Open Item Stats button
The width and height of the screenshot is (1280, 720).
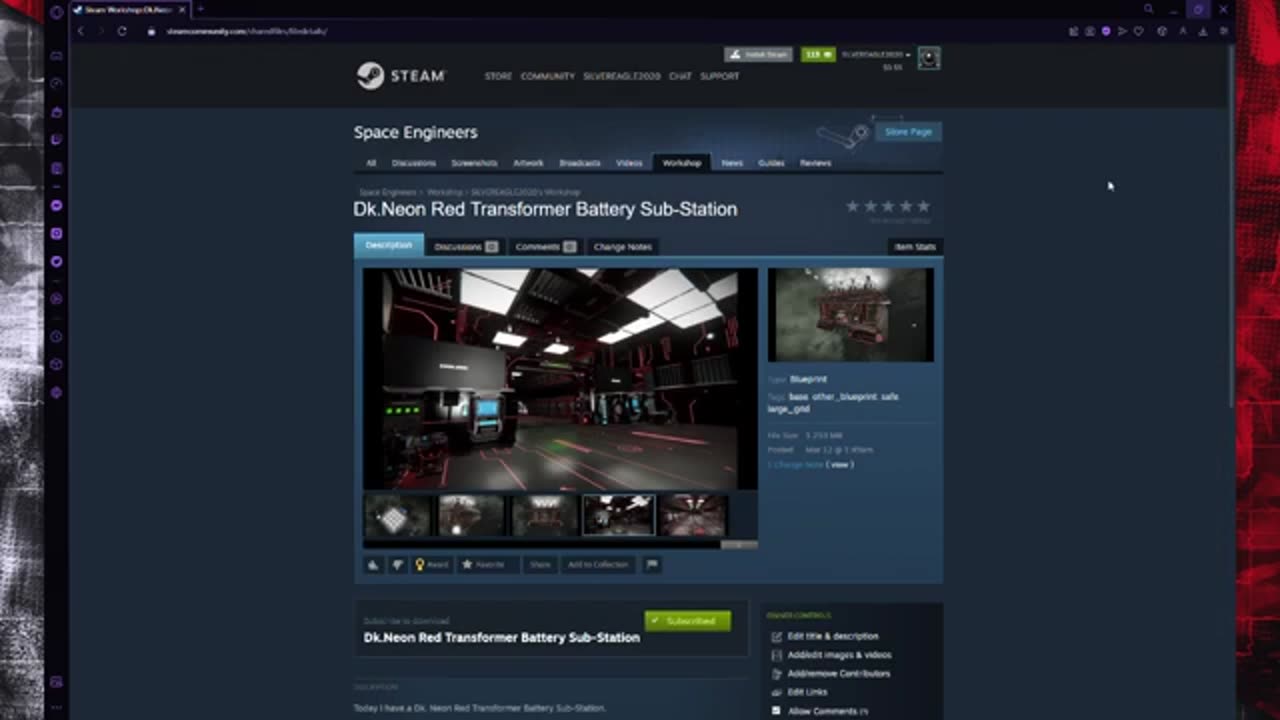pos(915,247)
